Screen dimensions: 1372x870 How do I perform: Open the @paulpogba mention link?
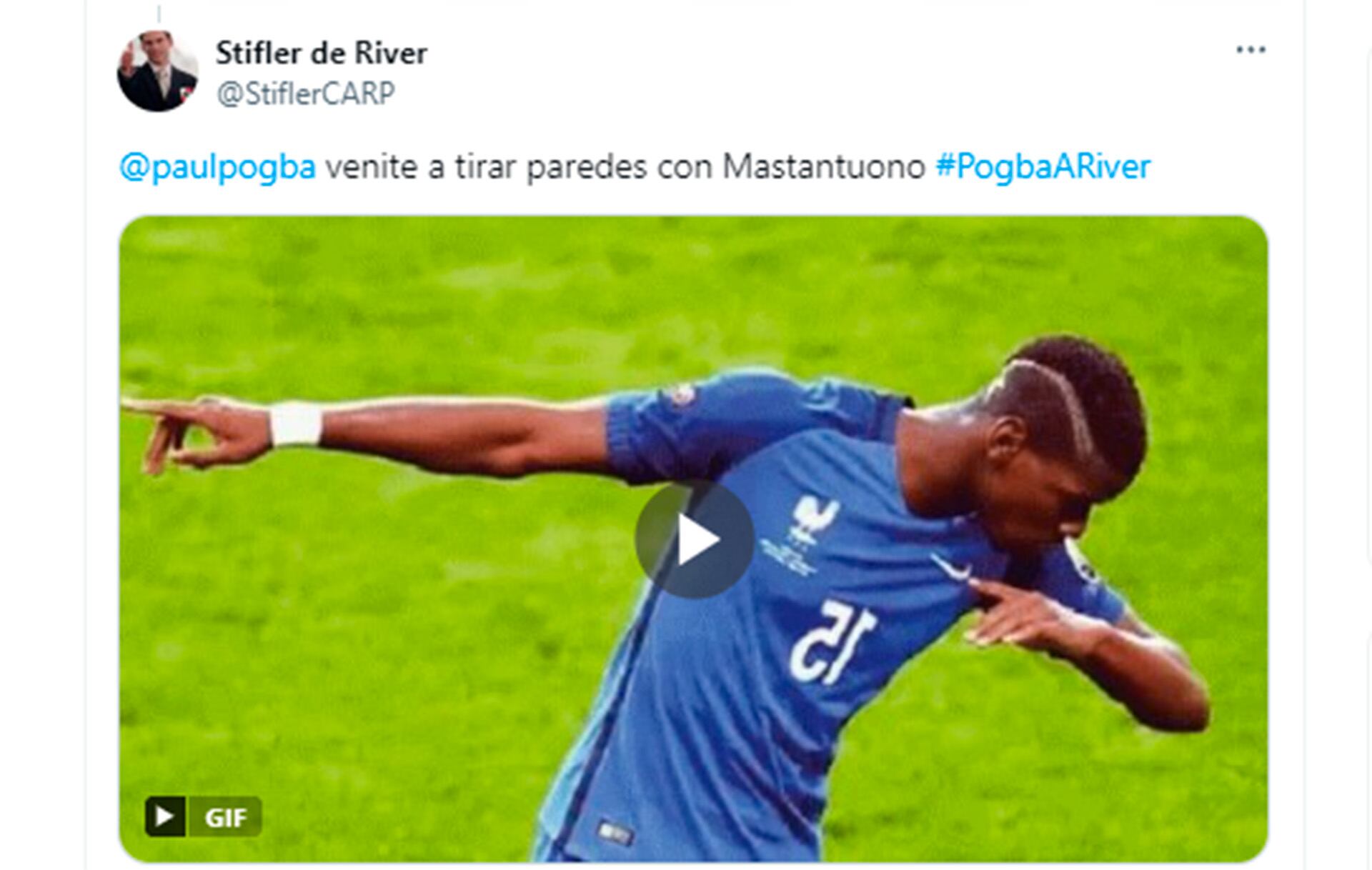(218, 167)
